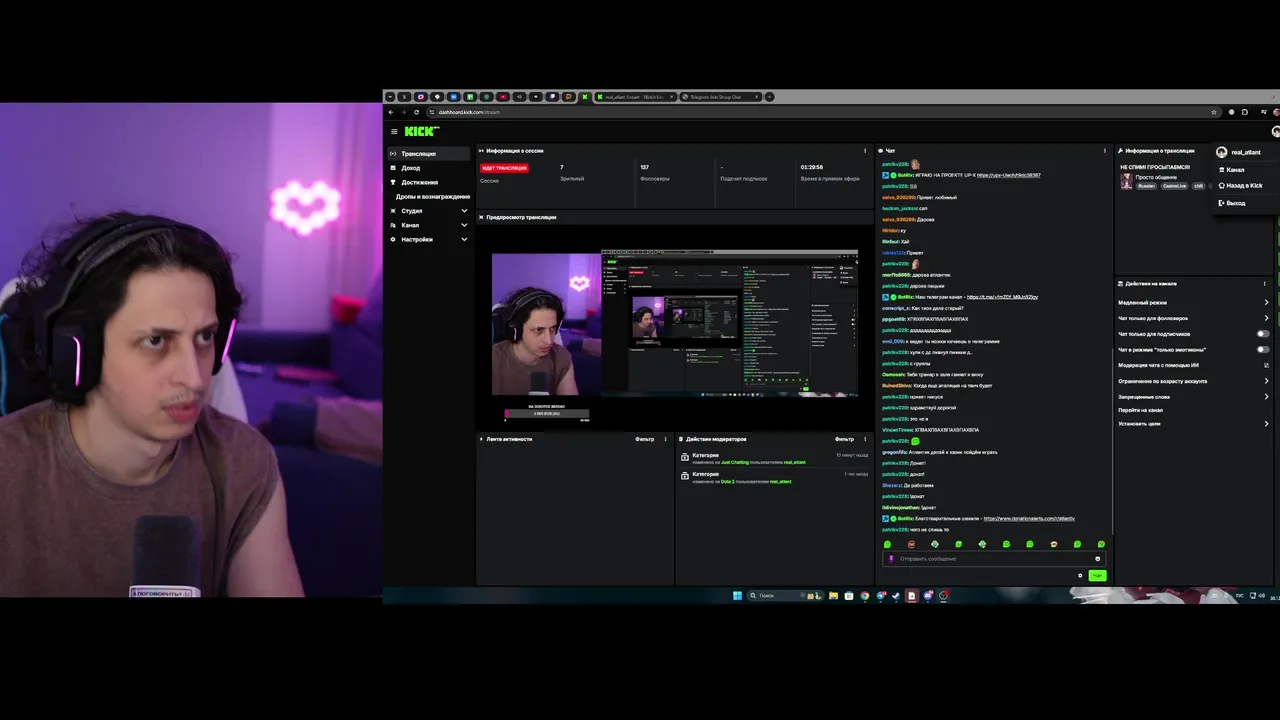Select the last emote in quick row
This screenshot has height=720, width=1280.
point(1101,544)
